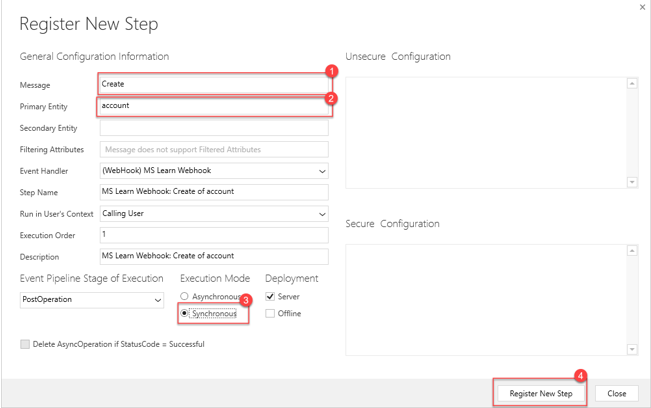
Task: Click the Secure Configuration scroll up arrow
Action: coord(632,251)
